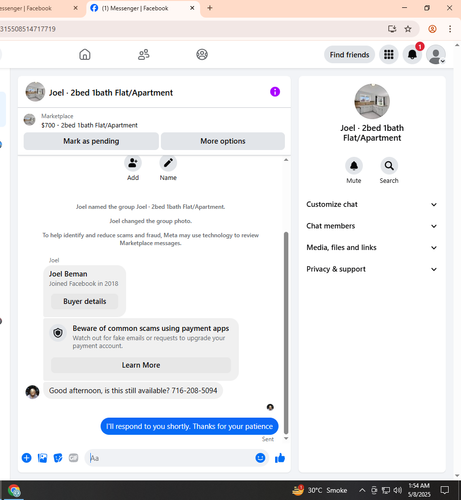Open the listing thumbnail in Marketplace bar
461x500 pixels.
(x=29, y=120)
